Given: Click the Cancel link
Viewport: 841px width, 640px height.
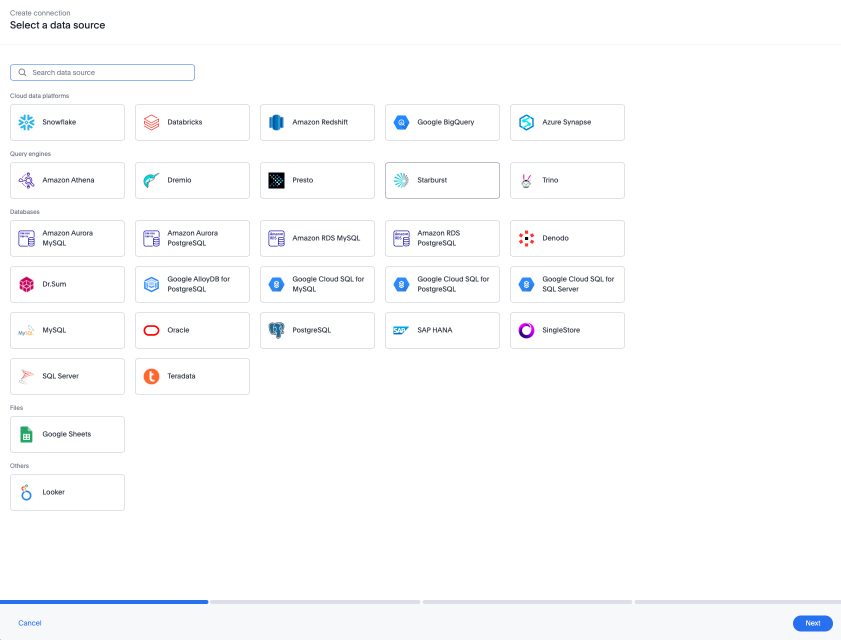Looking at the screenshot, I should [x=30, y=623].
